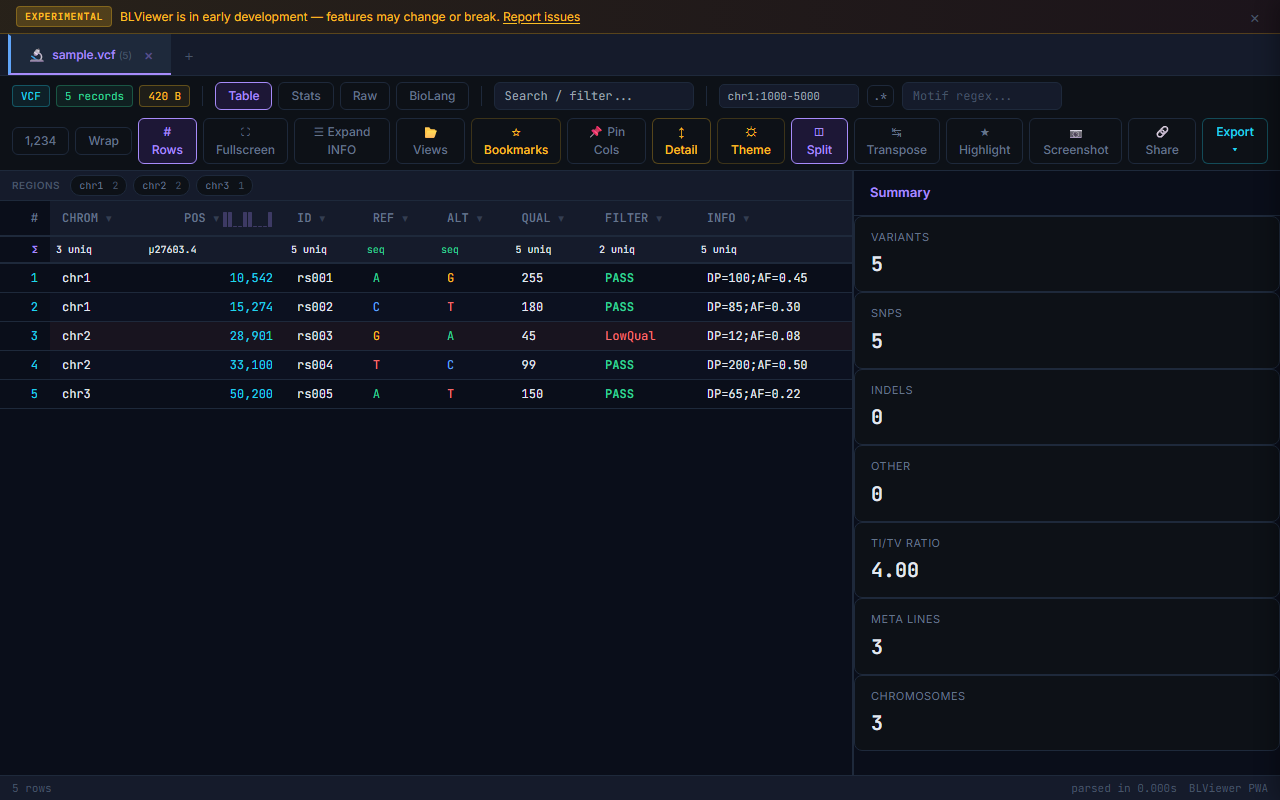Toggle Fullscreen mode
The width and height of the screenshot is (1280, 800).
(x=245, y=140)
